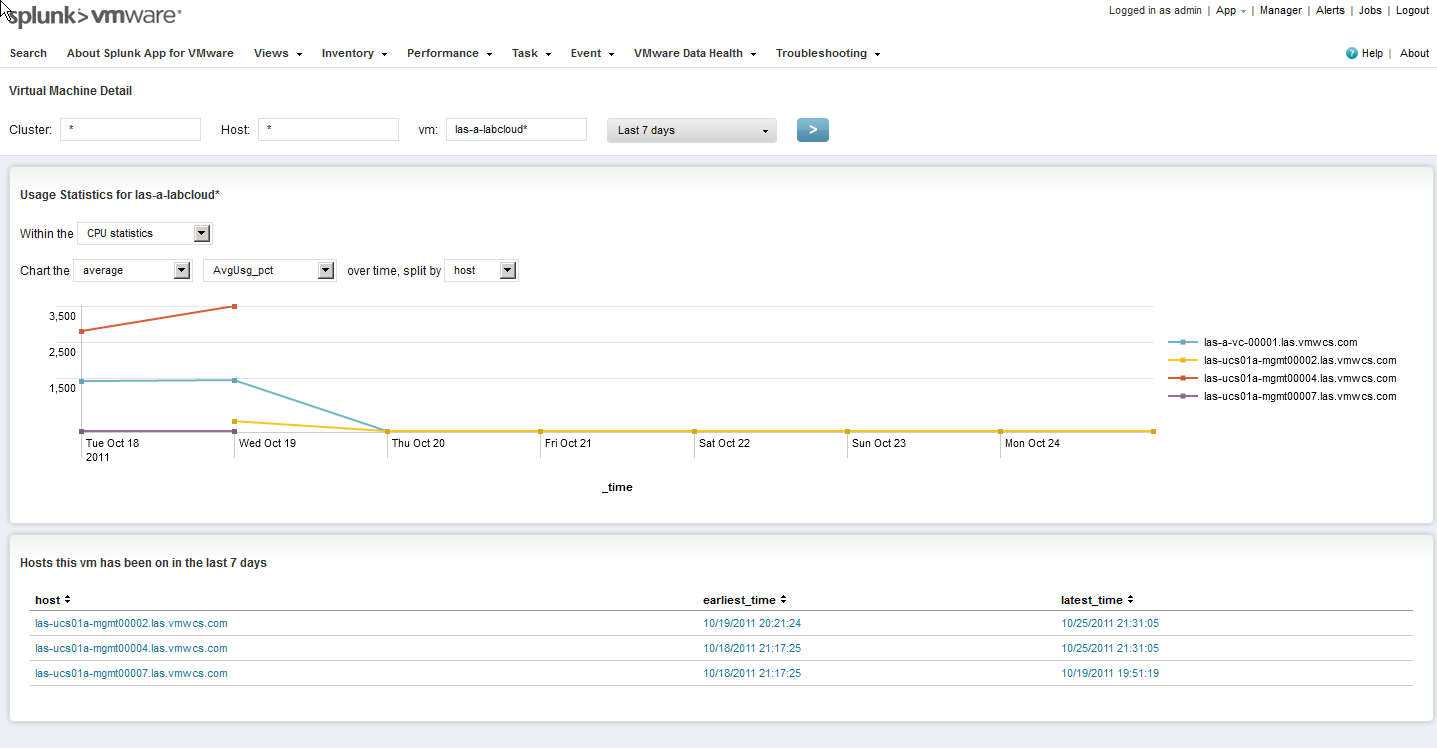Click the Splunk VMware logo
Viewport: 1437px width, 748px height.
pyautogui.click(x=94, y=15)
